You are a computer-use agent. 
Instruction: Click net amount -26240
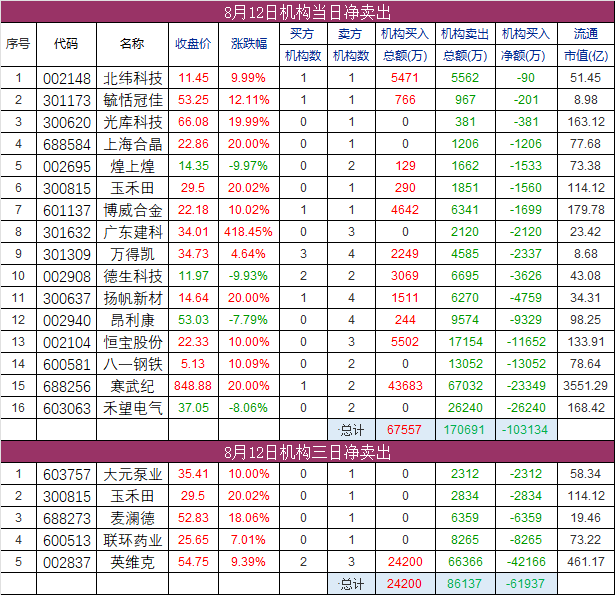[526, 408]
